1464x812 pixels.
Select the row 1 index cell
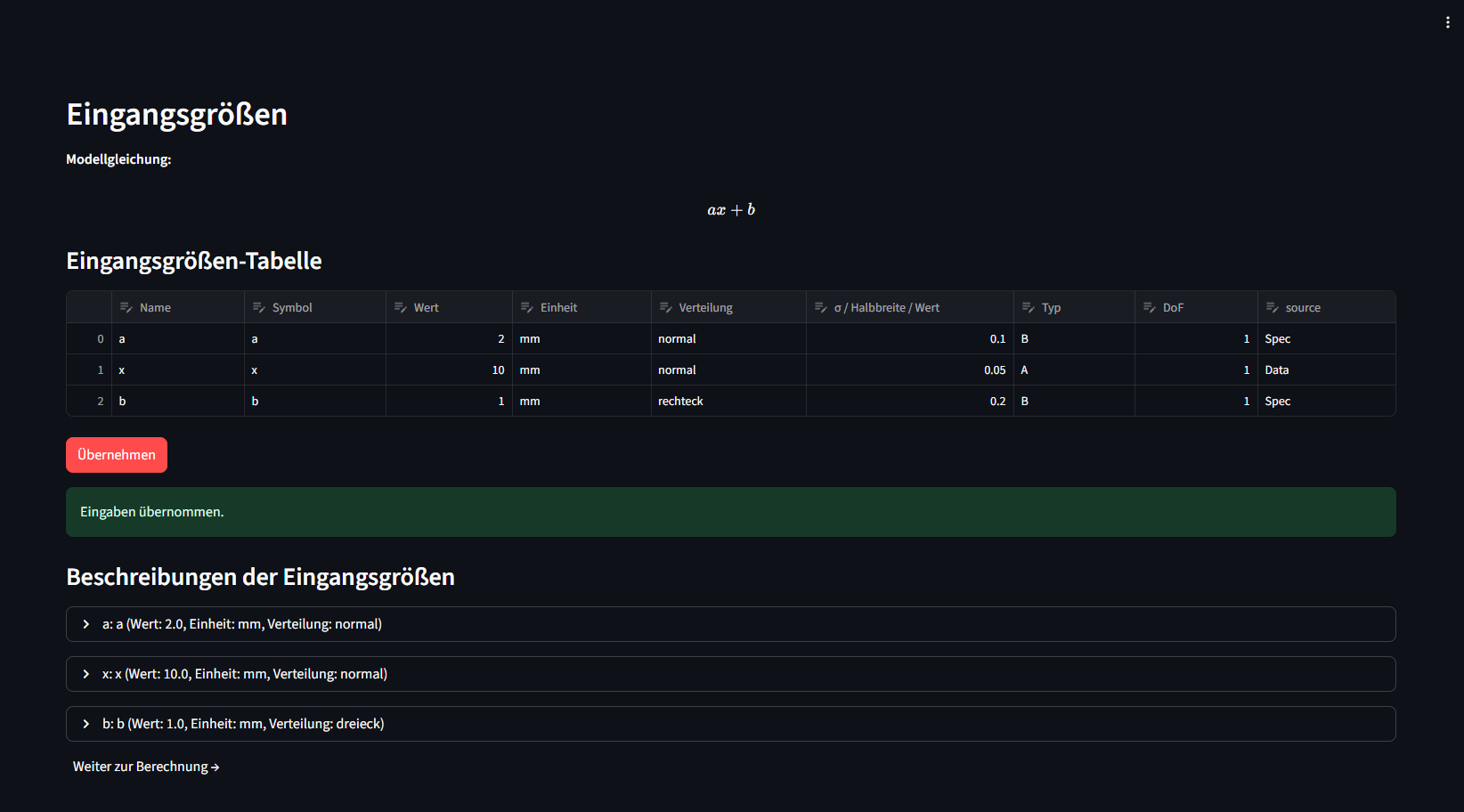point(90,369)
